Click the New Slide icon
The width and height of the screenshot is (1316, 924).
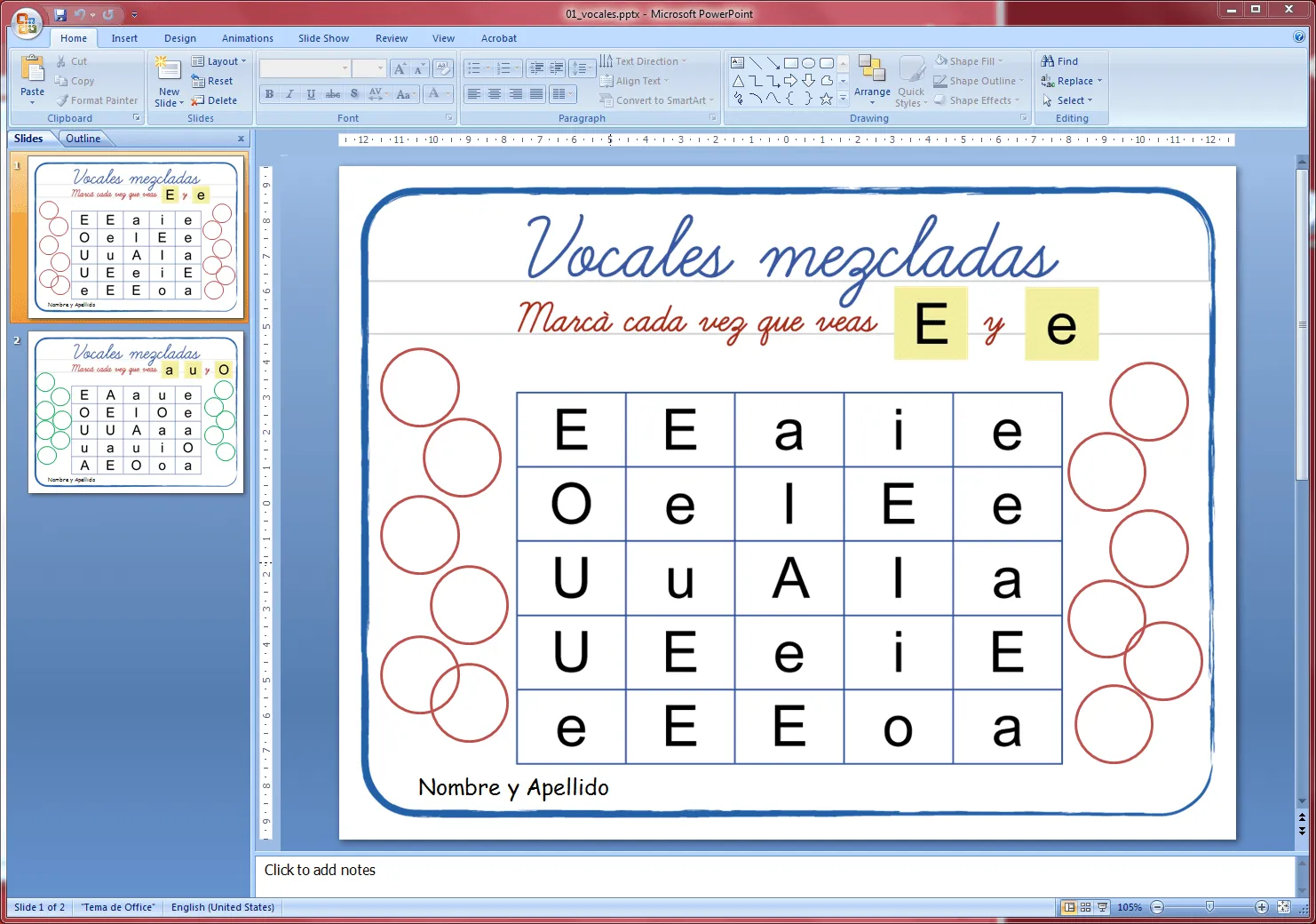[168, 69]
